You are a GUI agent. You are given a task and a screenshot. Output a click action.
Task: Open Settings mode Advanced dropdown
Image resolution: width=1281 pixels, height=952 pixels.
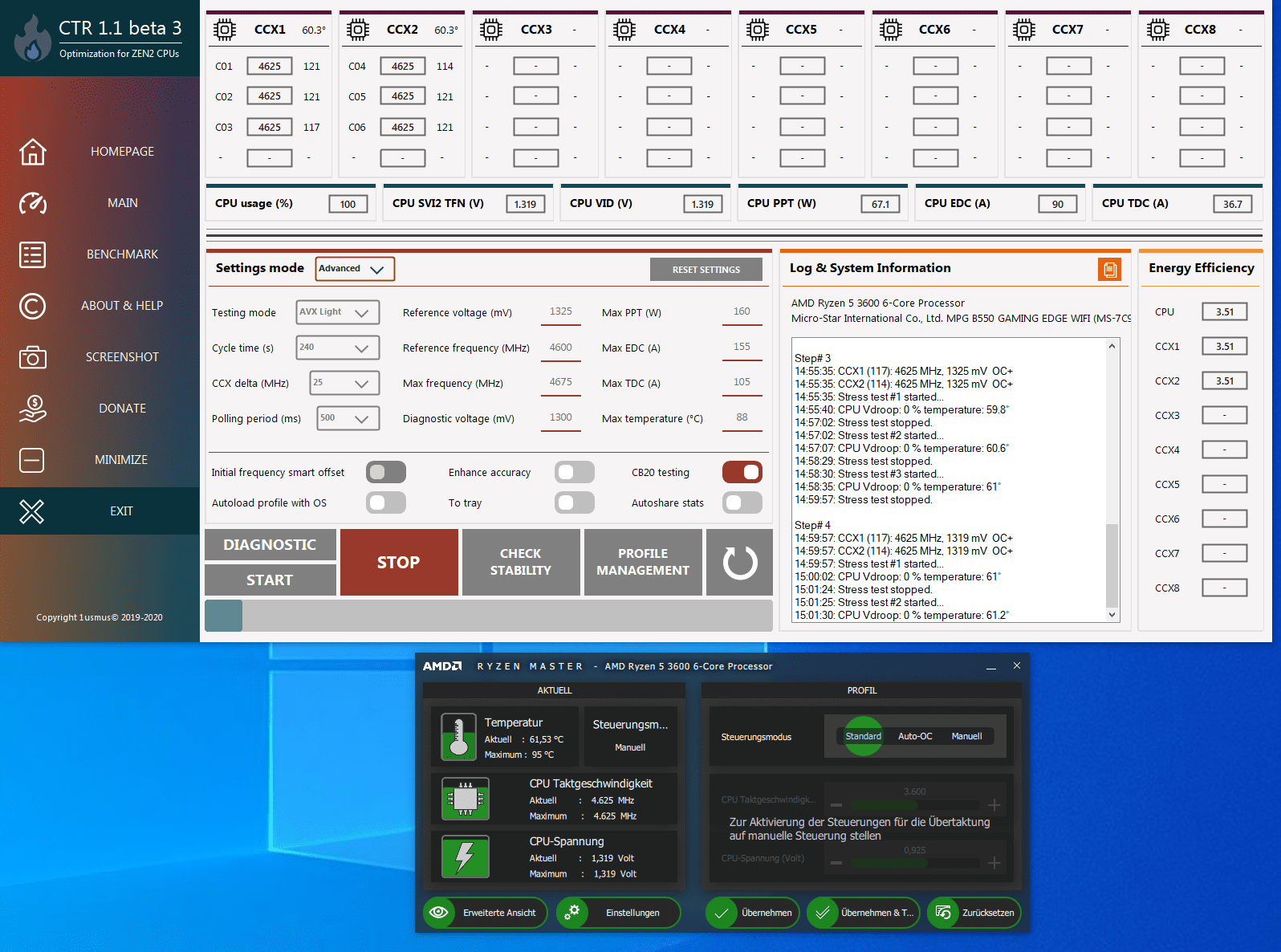pos(355,269)
